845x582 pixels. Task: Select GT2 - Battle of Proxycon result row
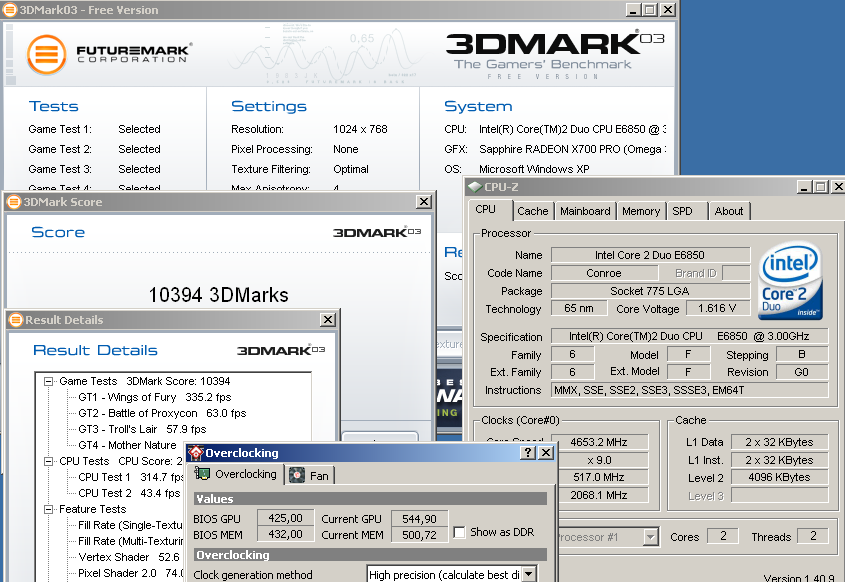click(162, 413)
